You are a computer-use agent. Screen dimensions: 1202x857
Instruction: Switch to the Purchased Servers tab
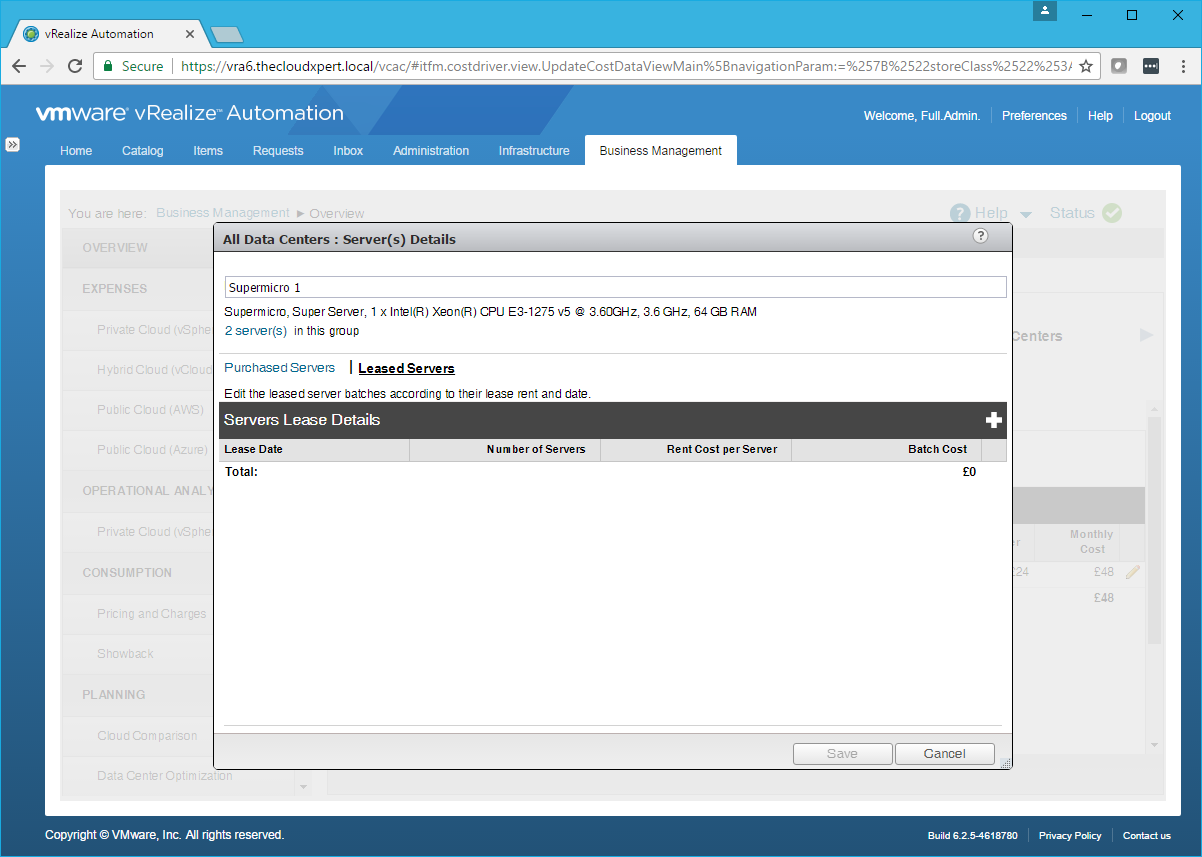coord(280,368)
